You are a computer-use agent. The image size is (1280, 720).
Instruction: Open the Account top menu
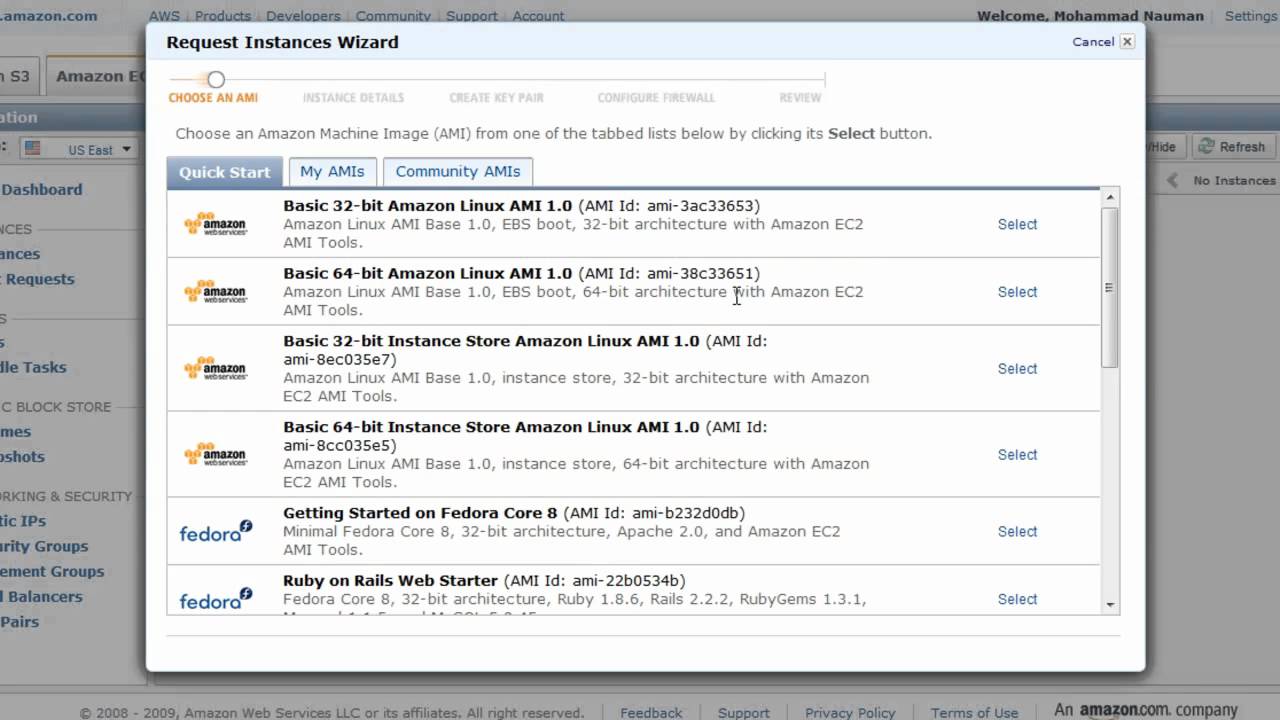tap(538, 16)
